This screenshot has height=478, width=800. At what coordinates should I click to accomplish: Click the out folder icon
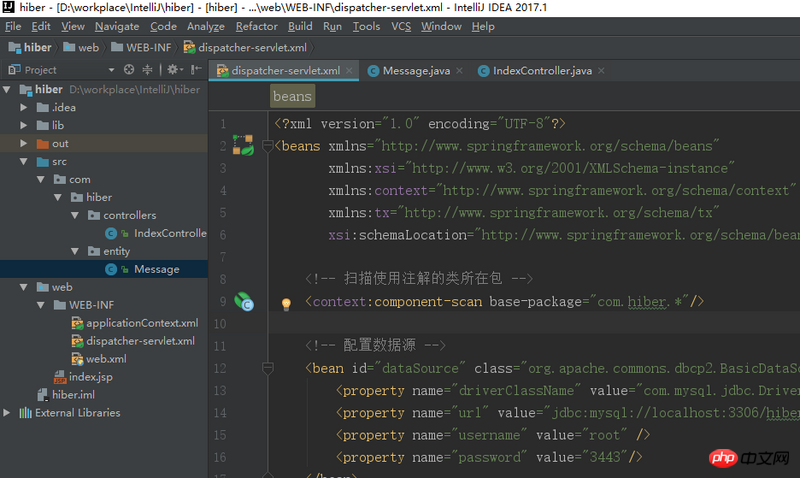[42, 144]
